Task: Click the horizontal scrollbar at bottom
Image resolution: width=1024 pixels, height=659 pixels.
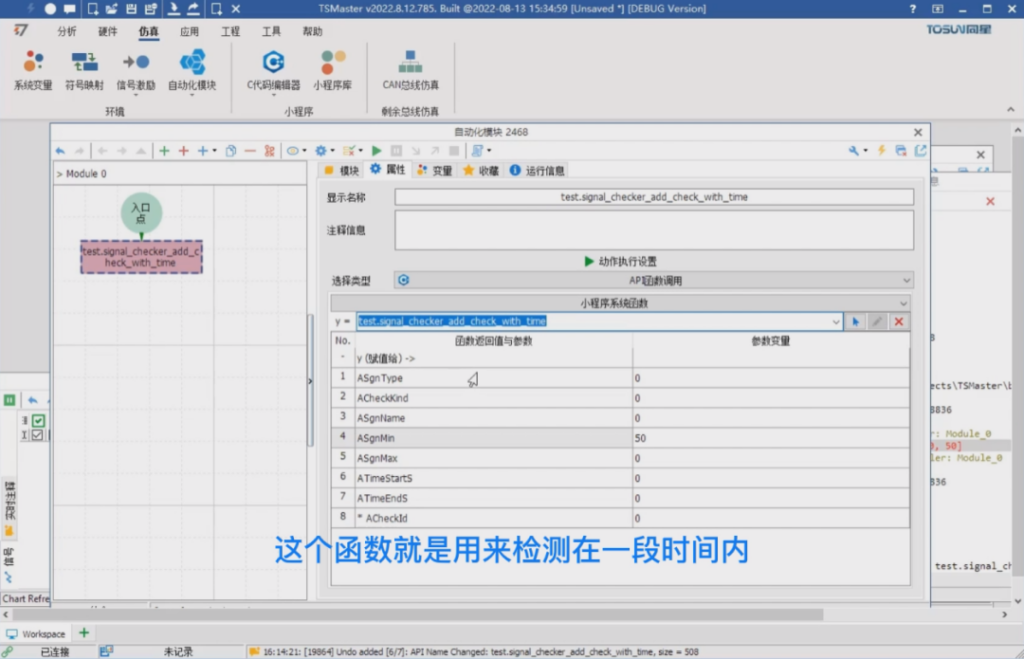Action: click(x=418, y=615)
